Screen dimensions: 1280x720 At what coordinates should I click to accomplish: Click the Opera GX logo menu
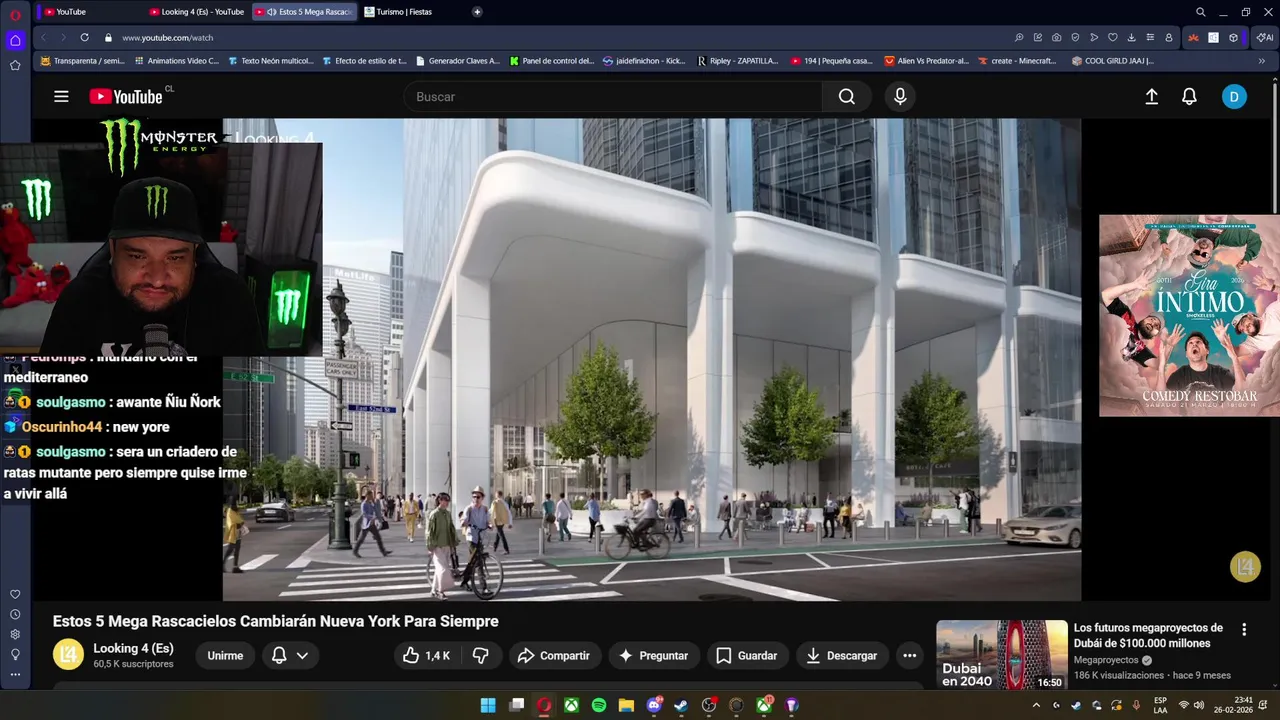tap(15, 14)
